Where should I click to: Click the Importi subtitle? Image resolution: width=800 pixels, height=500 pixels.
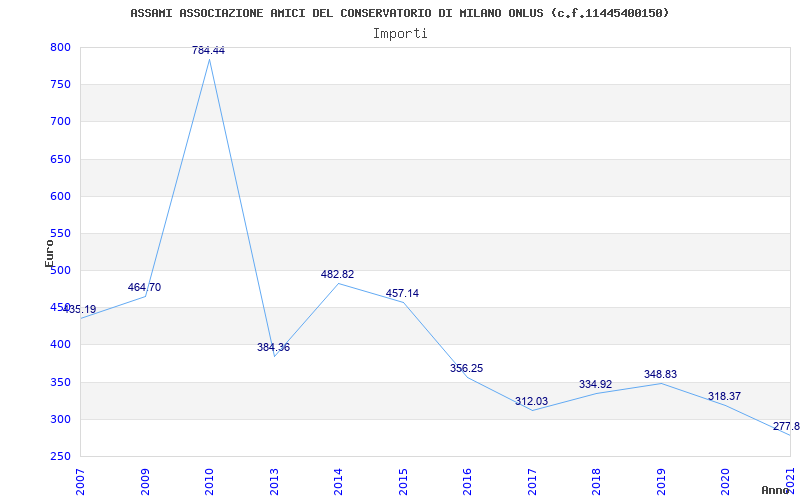(x=400, y=34)
